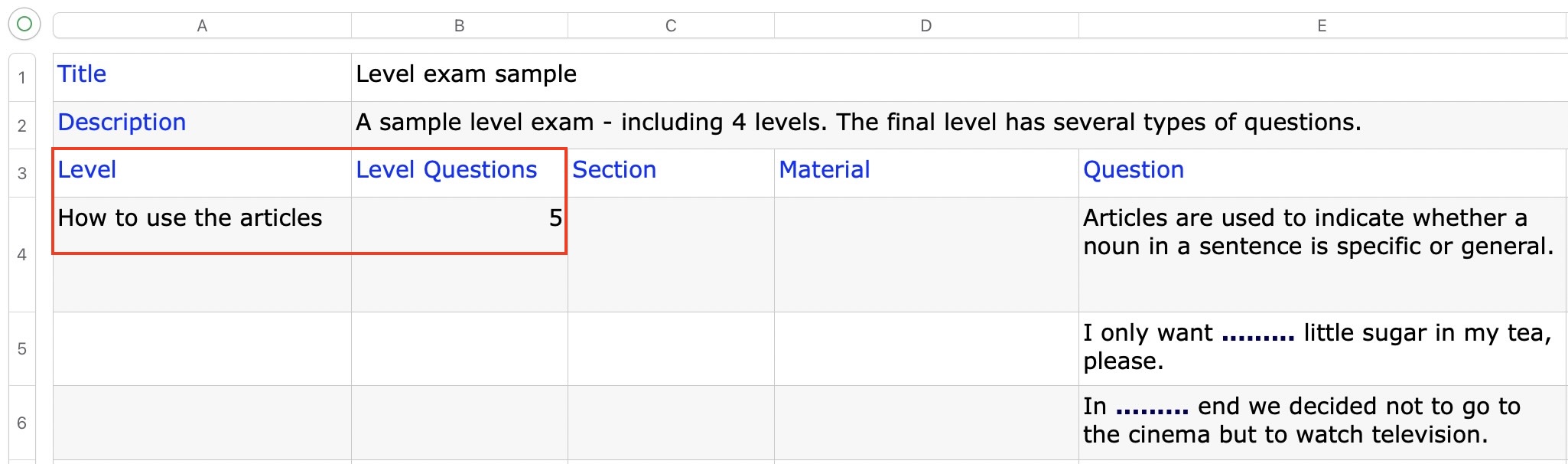This screenshot has height=464, width=1568.
Task: Select the "Material" header cell
Action: pos(926,171)
